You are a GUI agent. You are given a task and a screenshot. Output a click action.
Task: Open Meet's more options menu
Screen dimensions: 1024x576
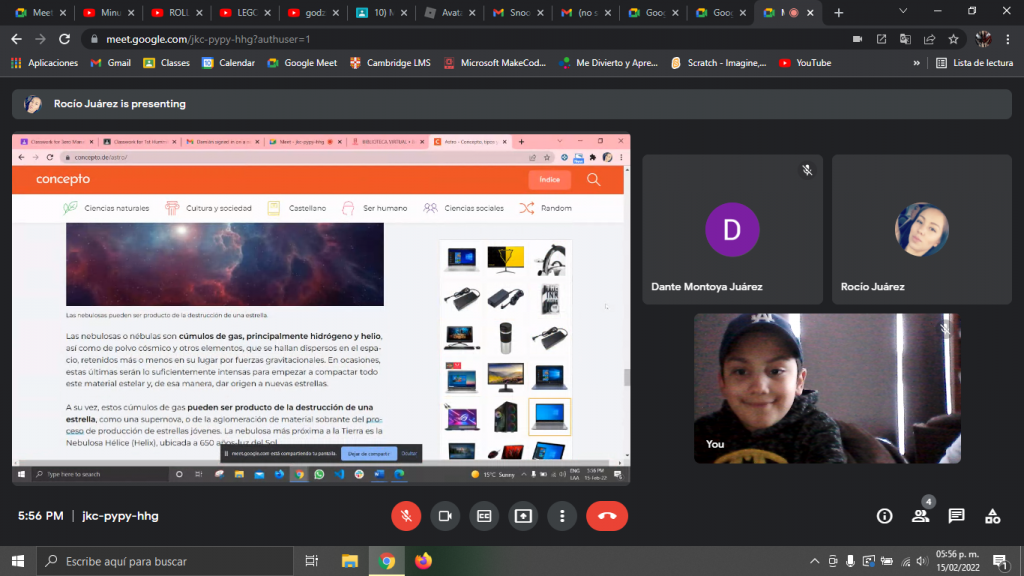click(x=563, y=516)
